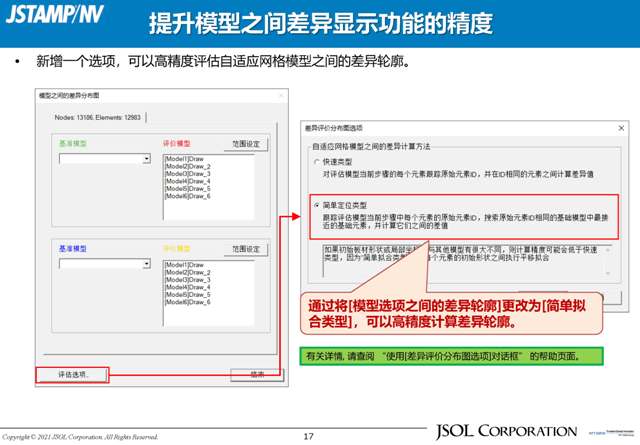The width and height of the screenshot is (640, 445).
Task: Close the 差异评价分布图选项 dialog
Action: pyautogui.click(x=621, y=128)
